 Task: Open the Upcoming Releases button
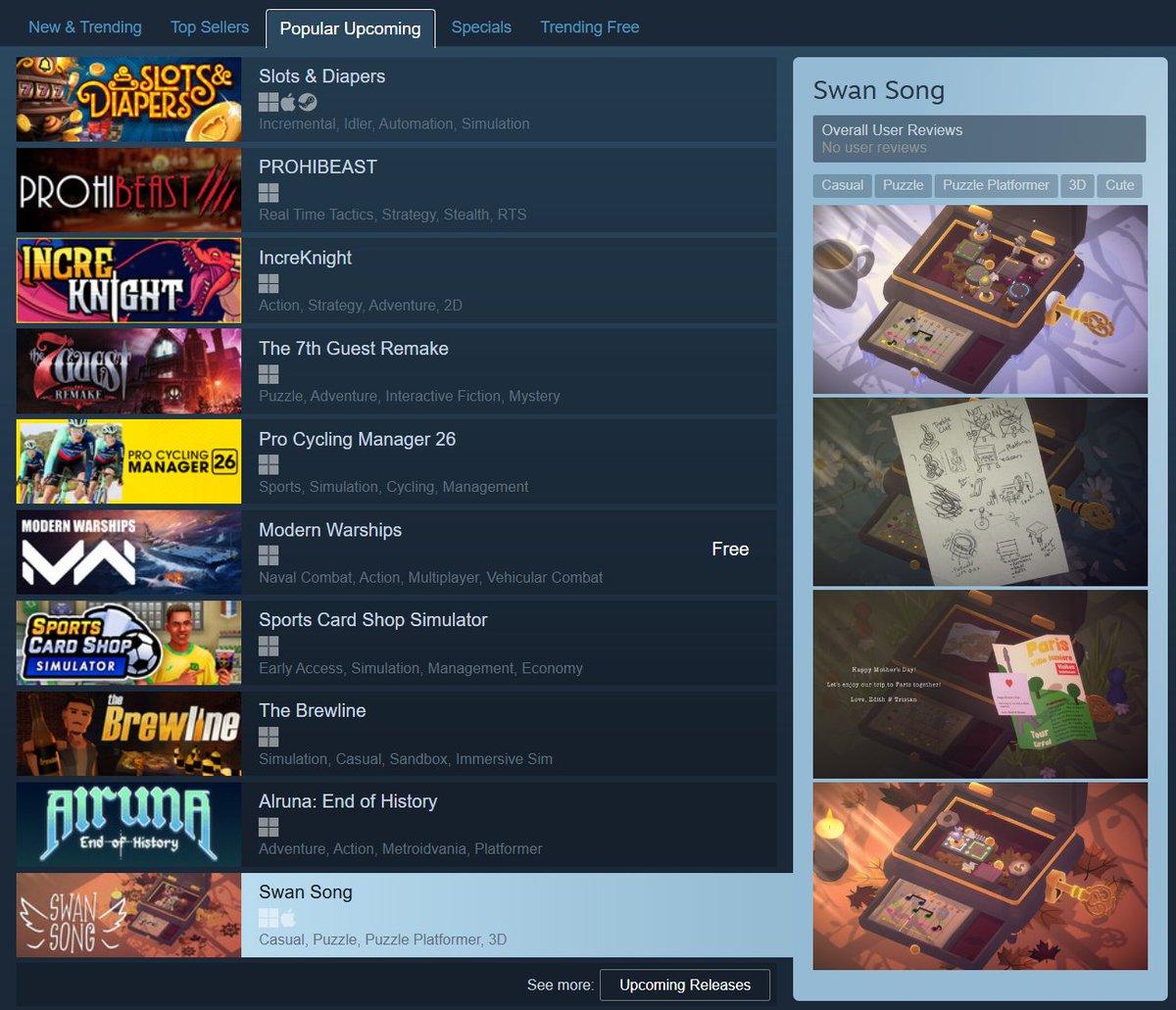(x=685, y=985)
